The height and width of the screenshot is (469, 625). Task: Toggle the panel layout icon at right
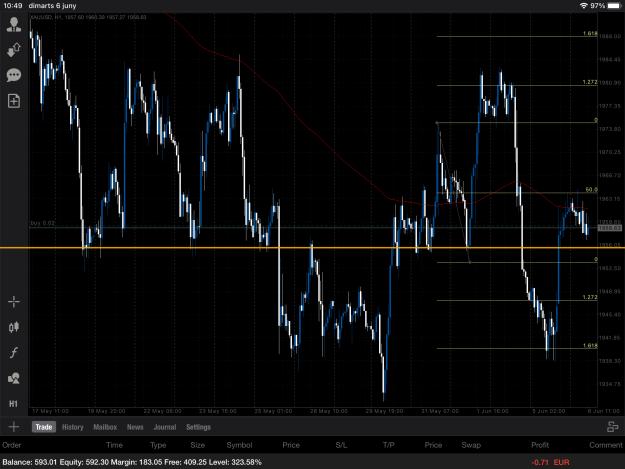click(612, 427)
